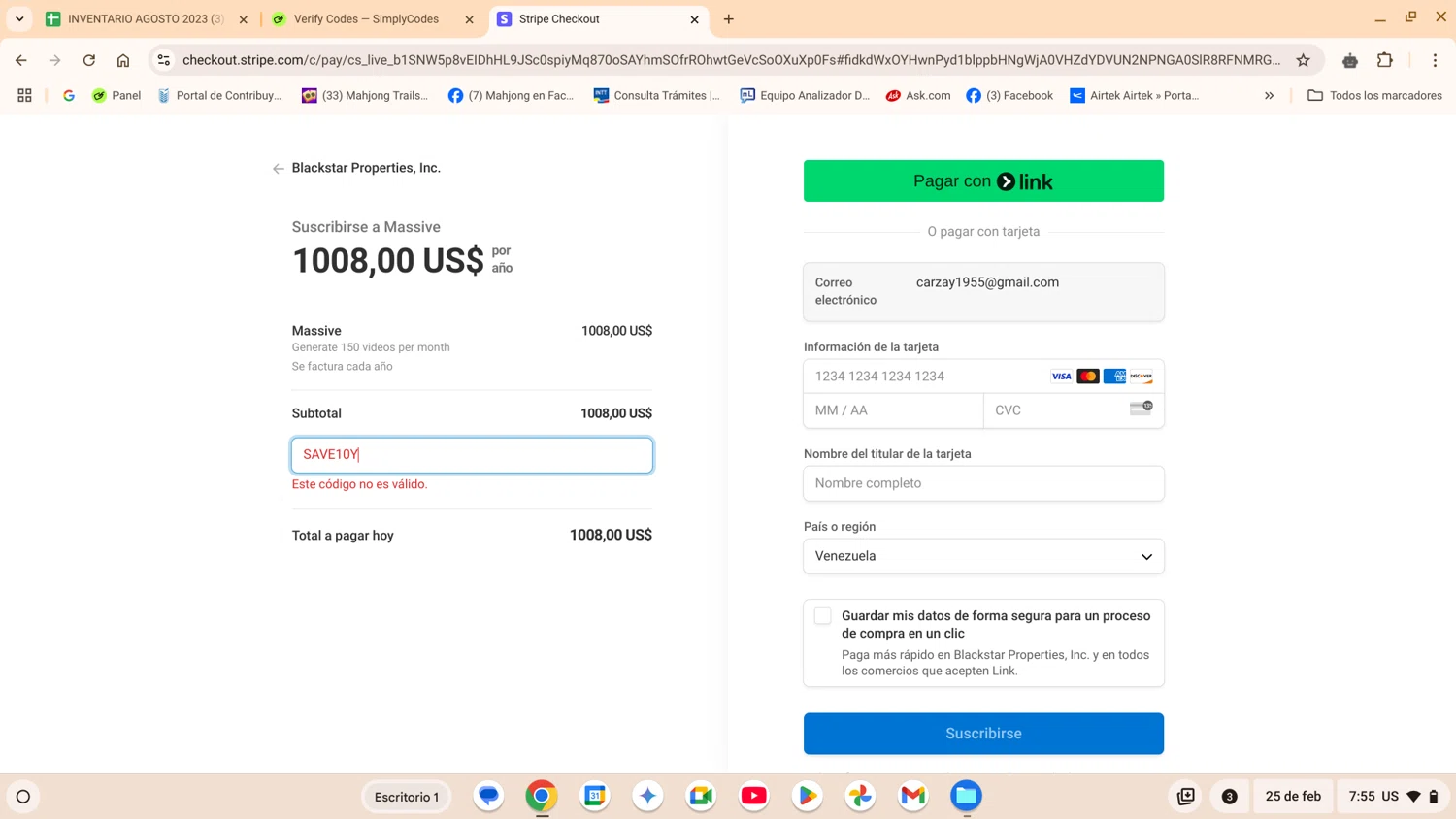
Task: Click the browser Forward navigation arrow
Action: 55,60
